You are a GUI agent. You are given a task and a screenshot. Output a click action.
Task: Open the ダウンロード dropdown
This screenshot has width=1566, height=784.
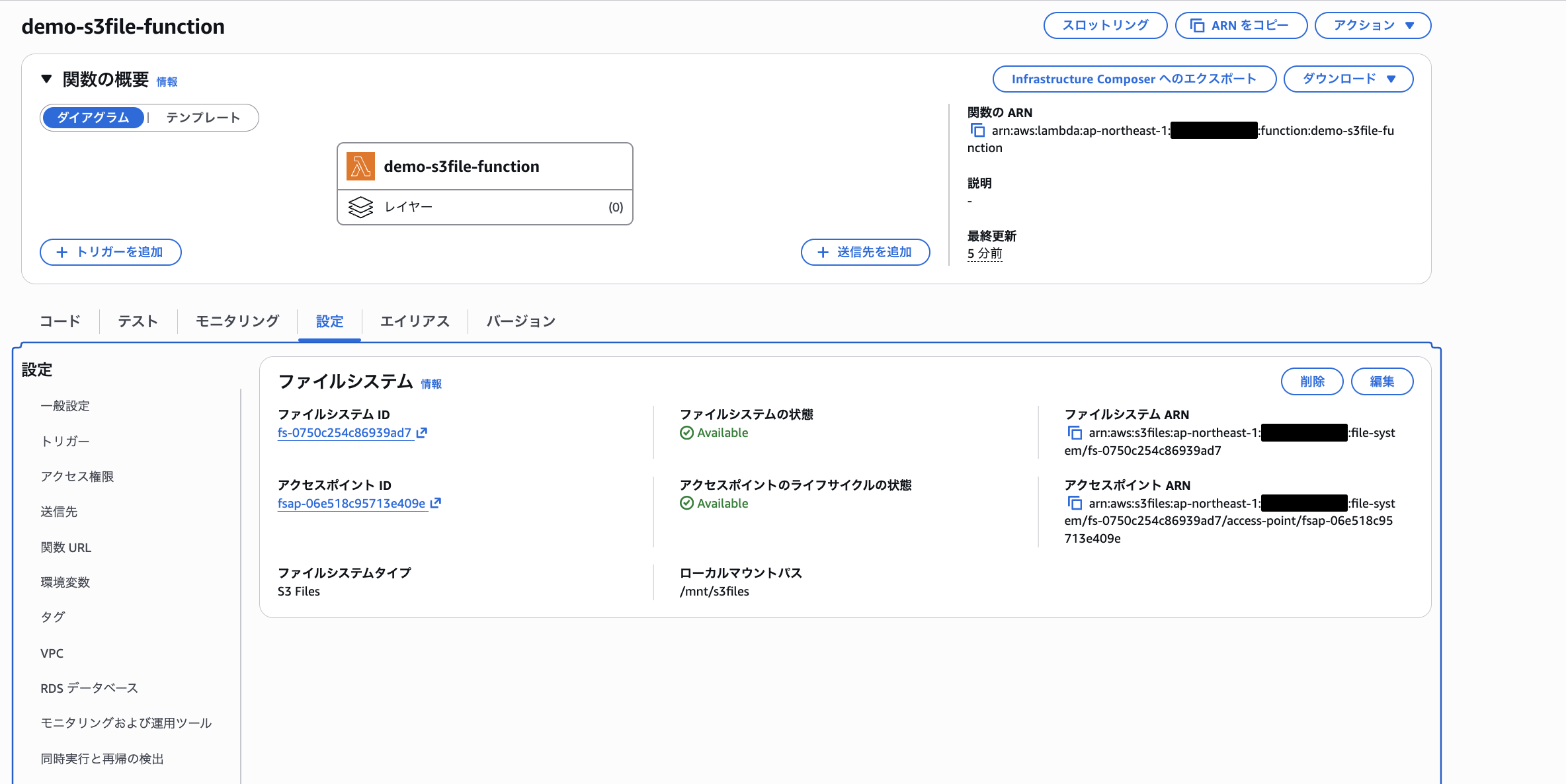point(1348,79)
